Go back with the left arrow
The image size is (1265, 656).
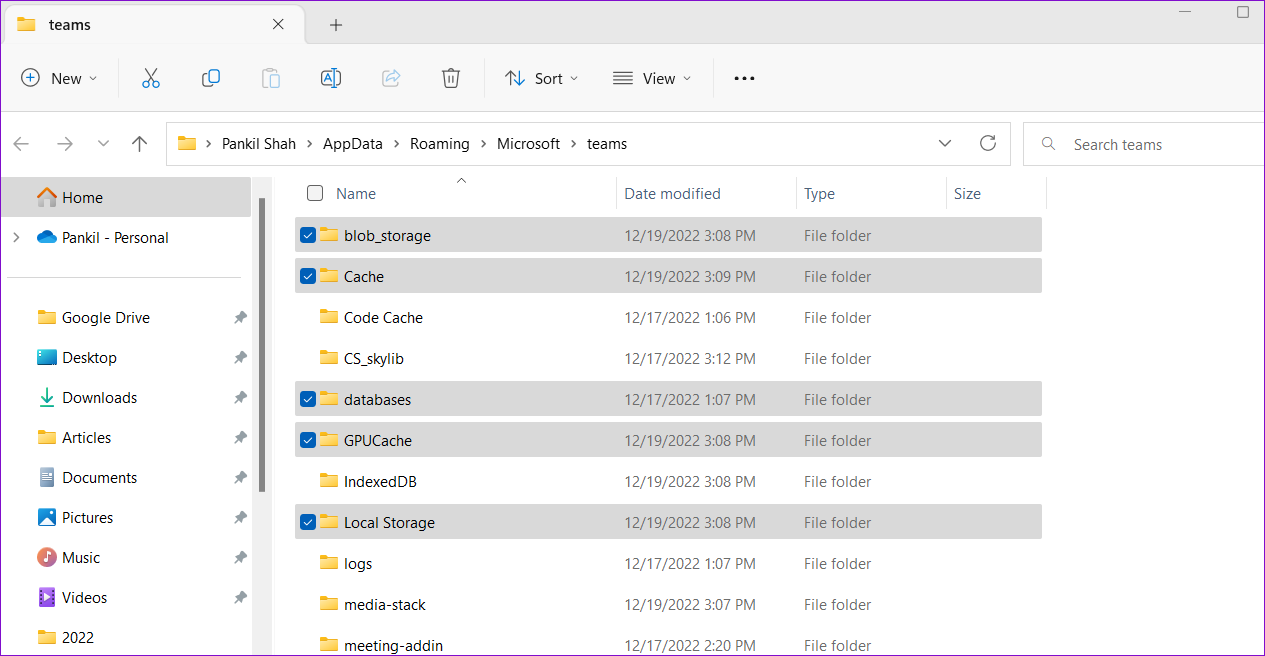point(21,144)
